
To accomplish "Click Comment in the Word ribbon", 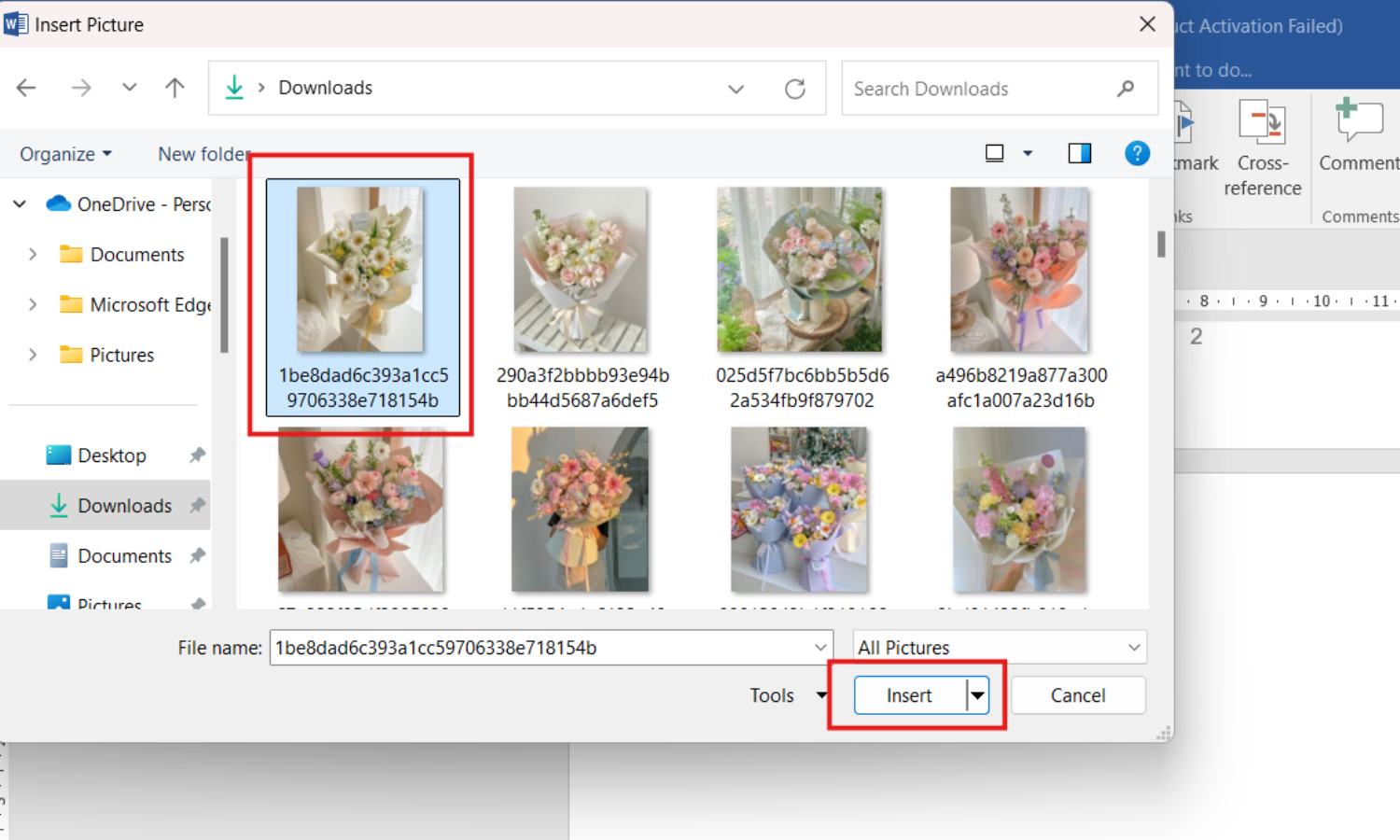I will click(1359, 135).
